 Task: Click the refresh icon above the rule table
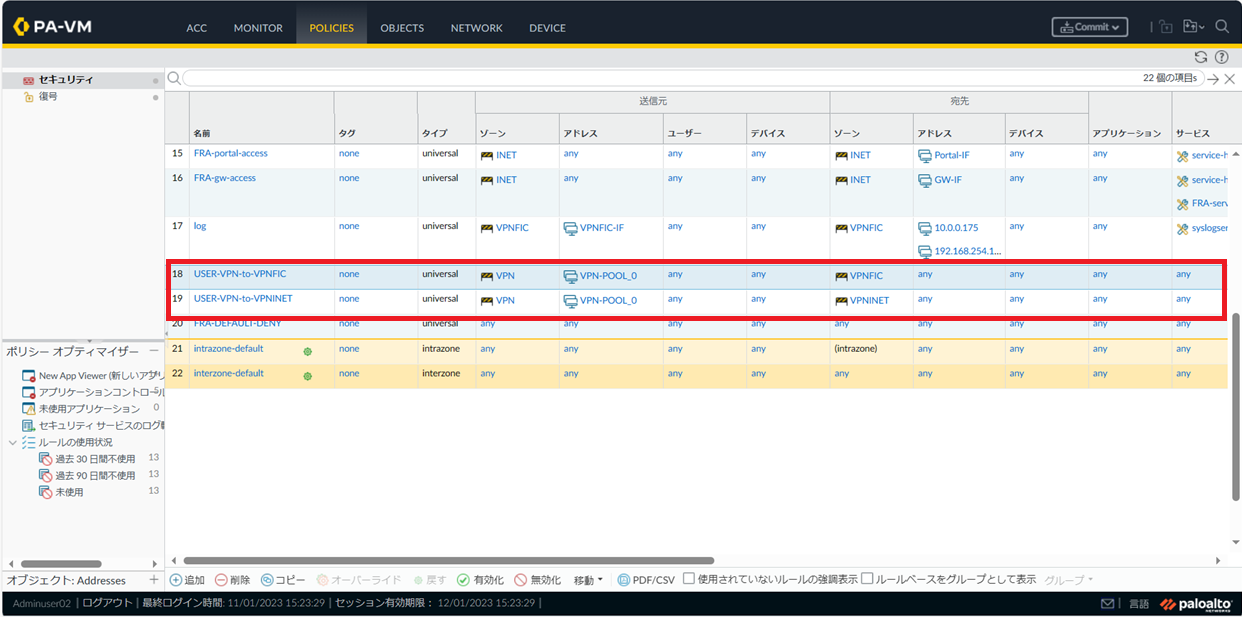coord(1201,57)
